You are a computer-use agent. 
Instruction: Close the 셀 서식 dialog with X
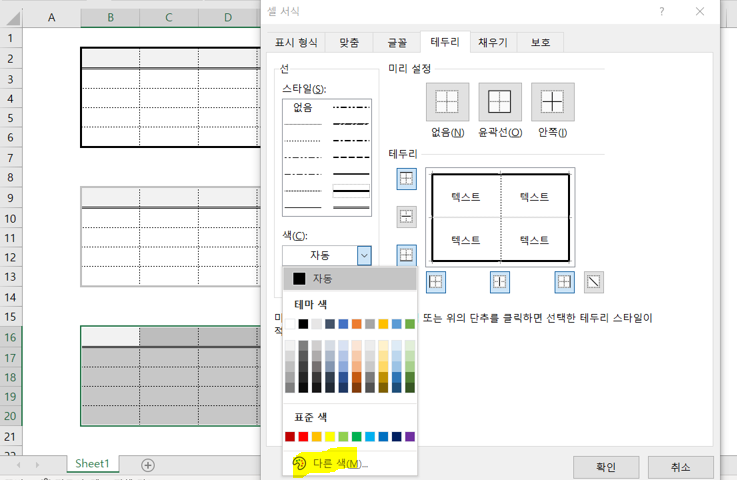tap(700, 11)
